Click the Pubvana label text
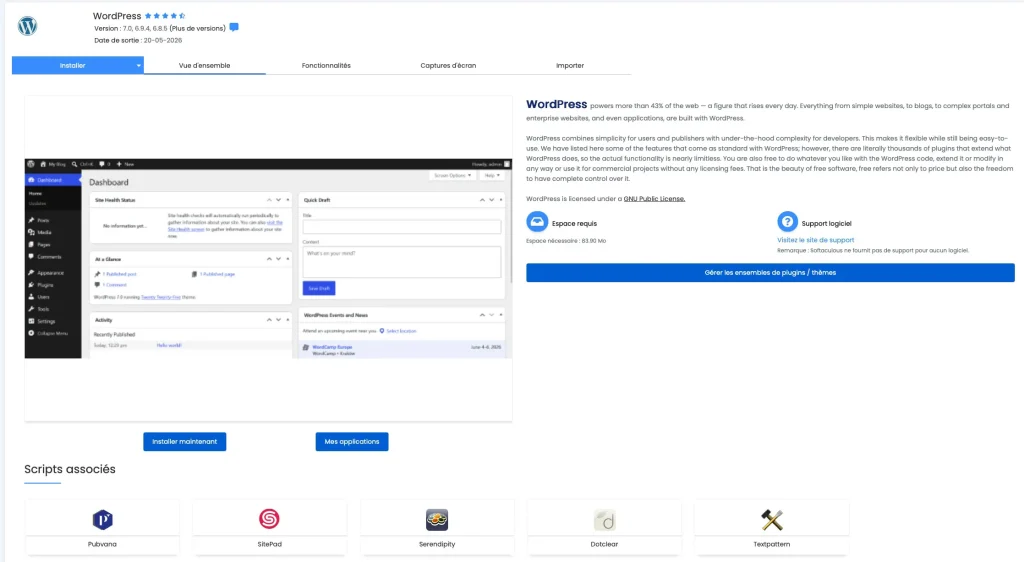Viewport: 1024px width, 562px height. (x=102, y=544)
